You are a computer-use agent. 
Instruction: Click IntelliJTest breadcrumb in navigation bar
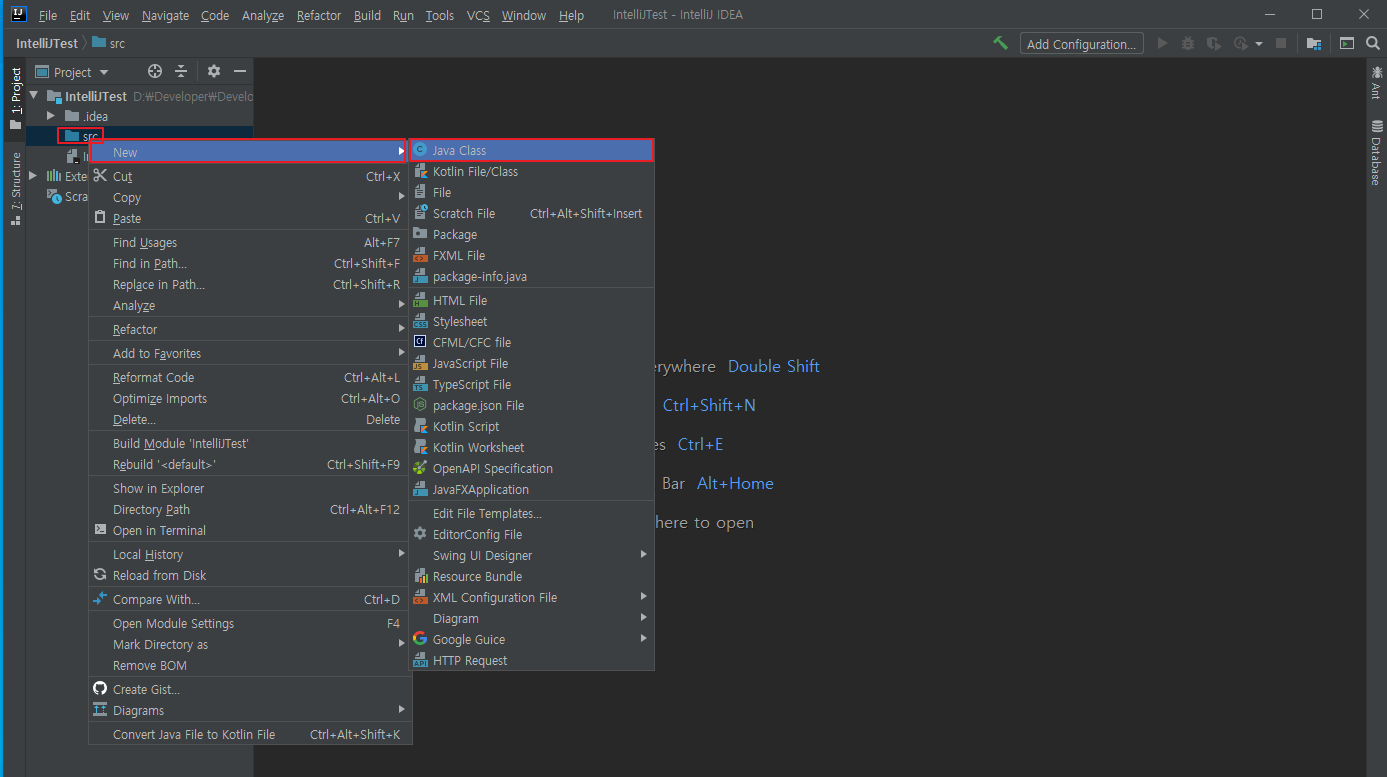(x=47, y=43)
